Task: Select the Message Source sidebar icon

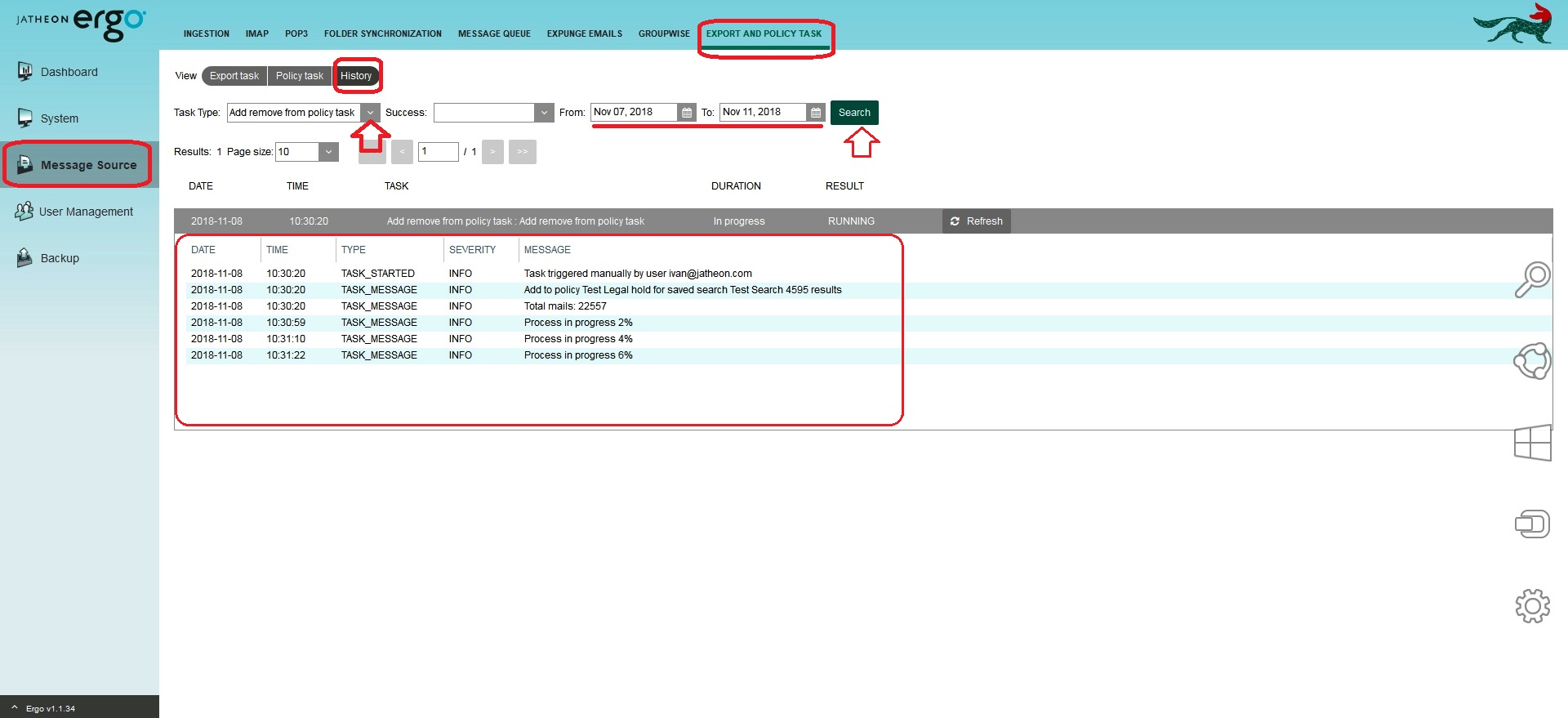Action: 25,164
